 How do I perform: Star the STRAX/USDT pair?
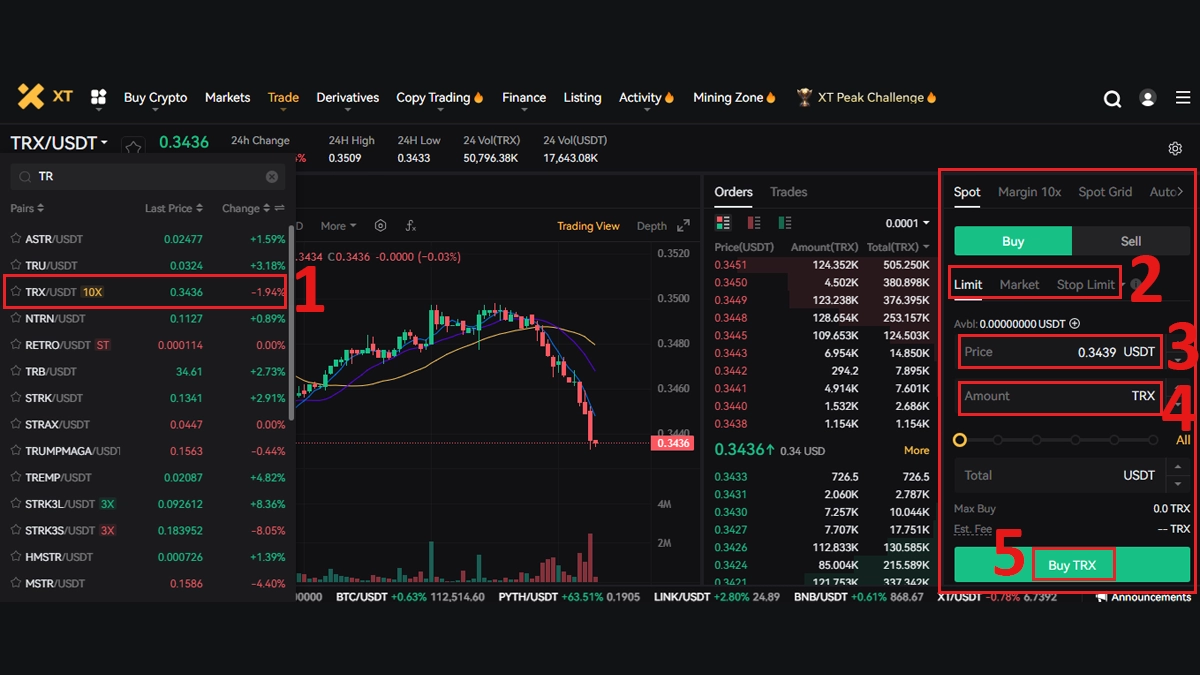point(16,424)
